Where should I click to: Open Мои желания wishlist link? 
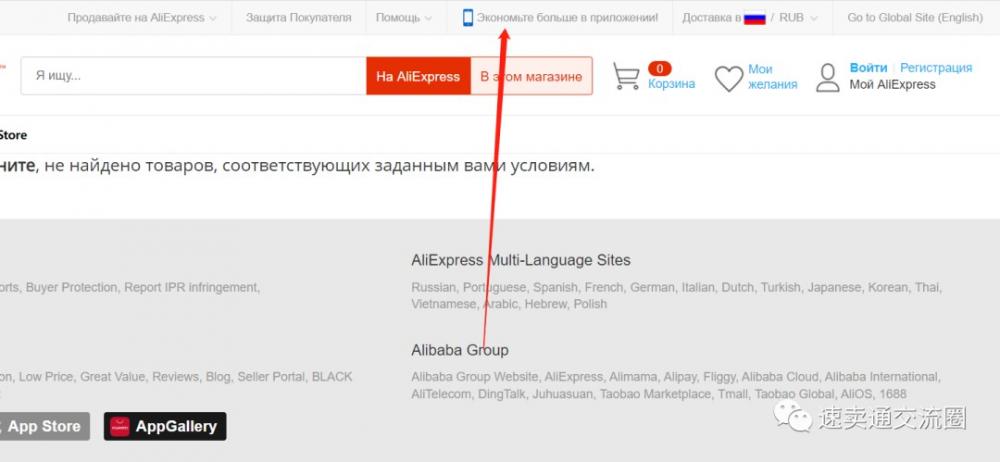772,77
